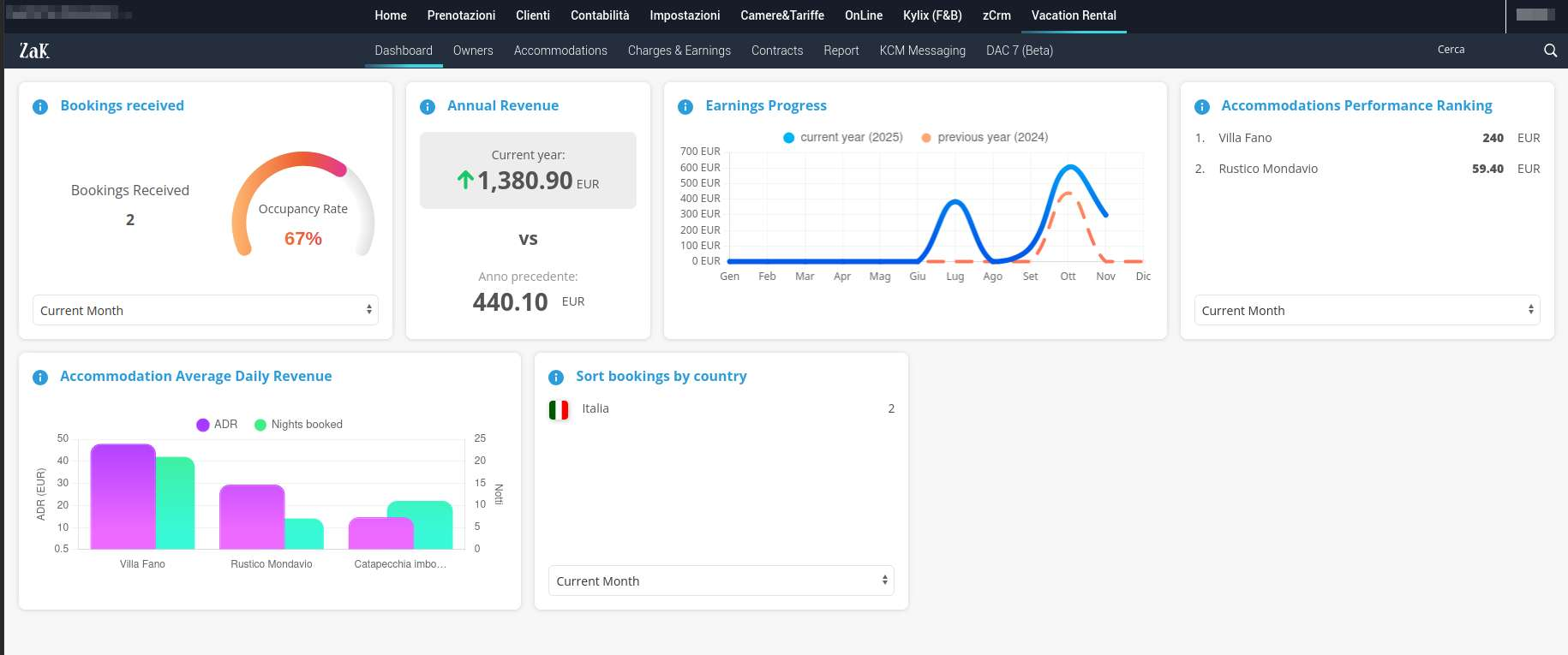Click the Italia flag icon
1568x655 pixels.
559,410
